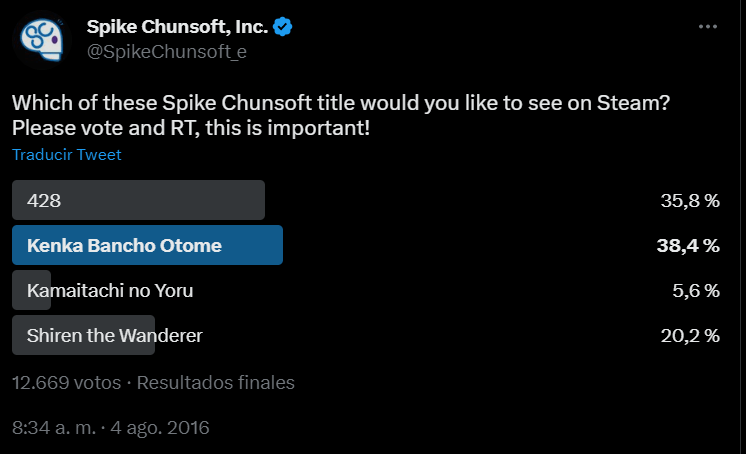This screenshot has height=454, width=746.
Task: Click the Traducir Tweet link
Action: (x=67, y=155)
